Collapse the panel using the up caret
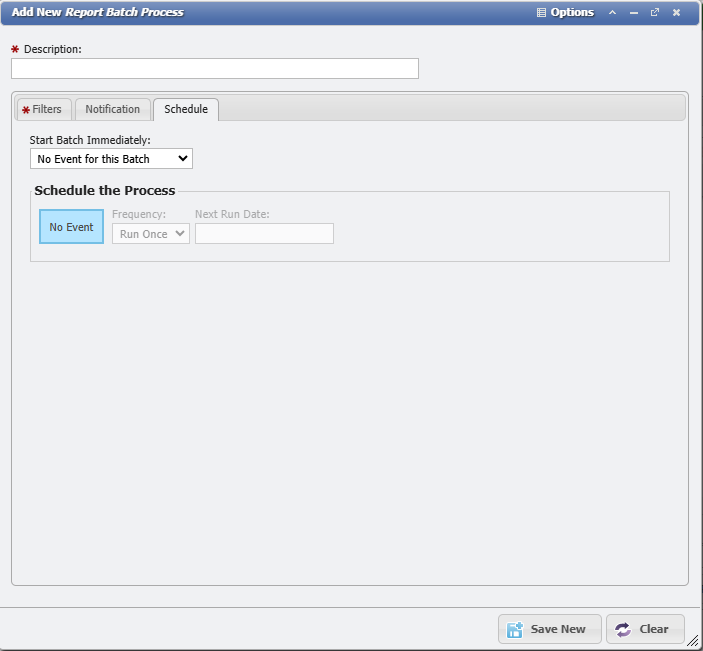 (612, 13)
